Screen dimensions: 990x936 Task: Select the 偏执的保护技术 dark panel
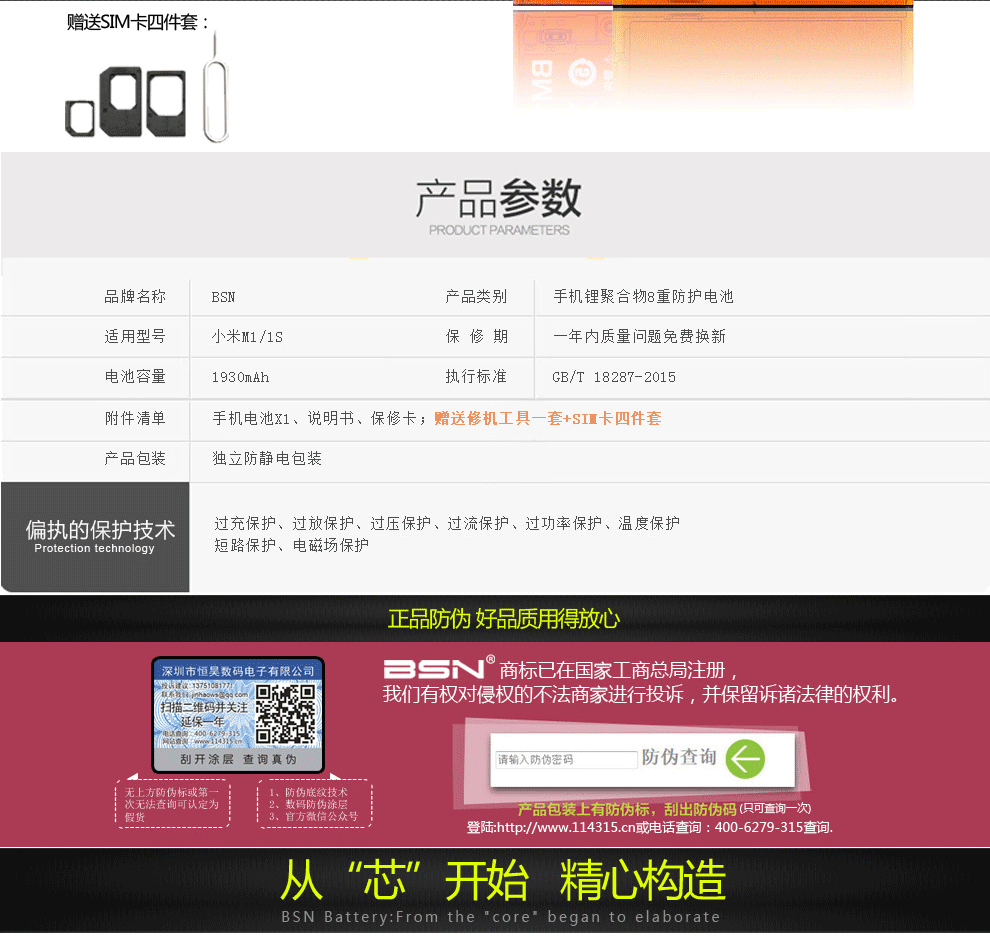coord(95,537)
